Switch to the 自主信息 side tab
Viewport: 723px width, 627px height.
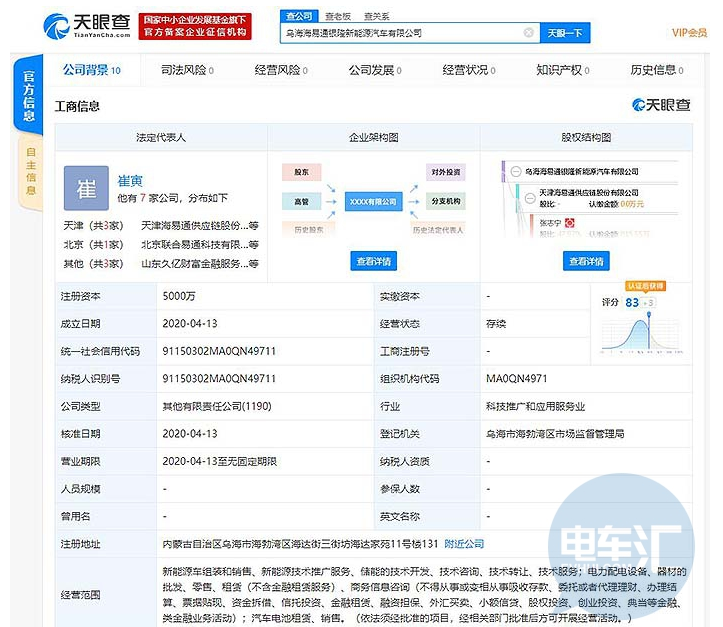coord(30,170)
